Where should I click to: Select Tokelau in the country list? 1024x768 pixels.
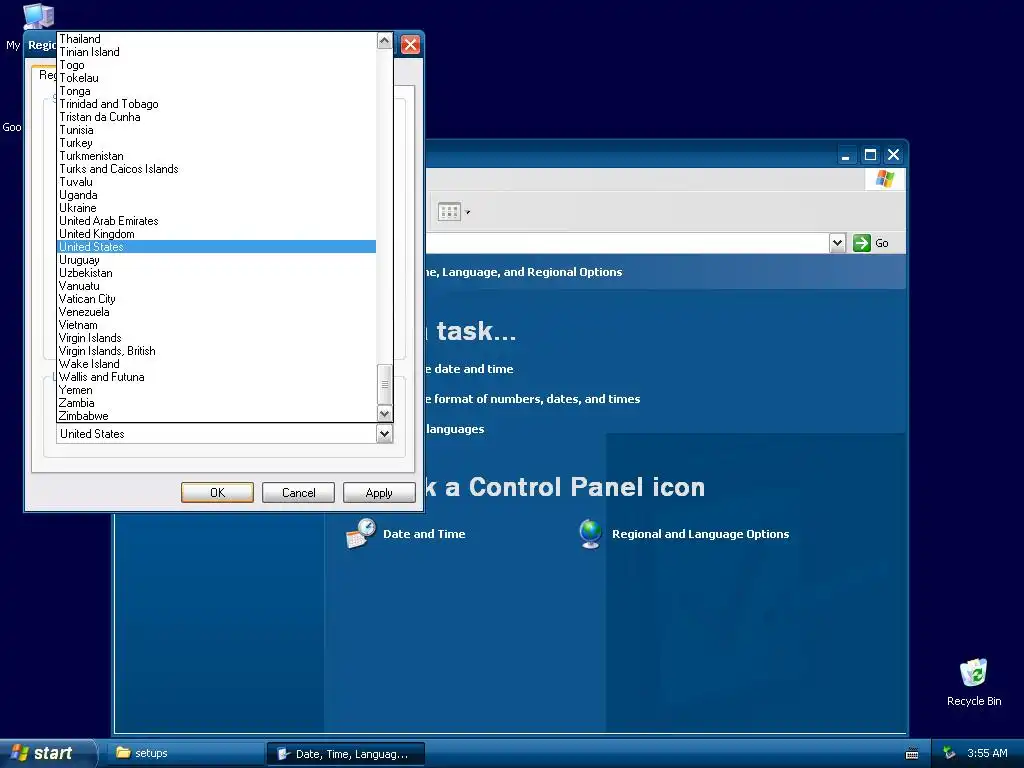pyautogui.click(x=216, y=78)
